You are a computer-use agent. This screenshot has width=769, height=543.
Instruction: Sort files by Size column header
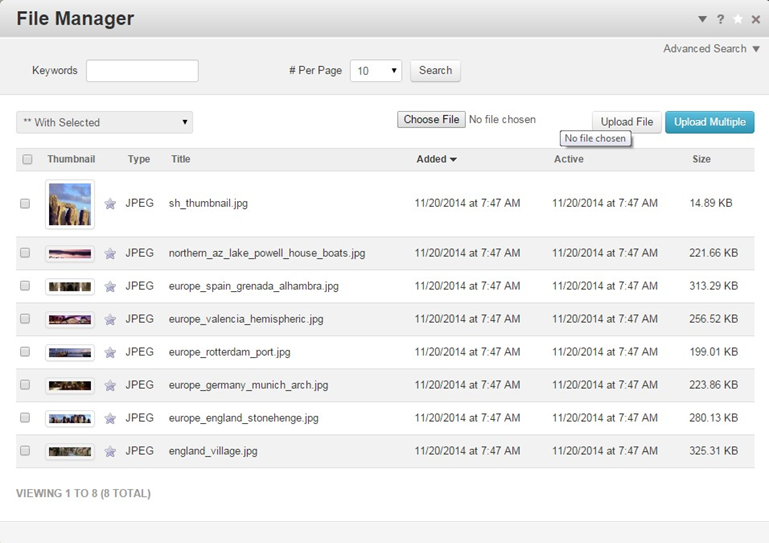701,159
